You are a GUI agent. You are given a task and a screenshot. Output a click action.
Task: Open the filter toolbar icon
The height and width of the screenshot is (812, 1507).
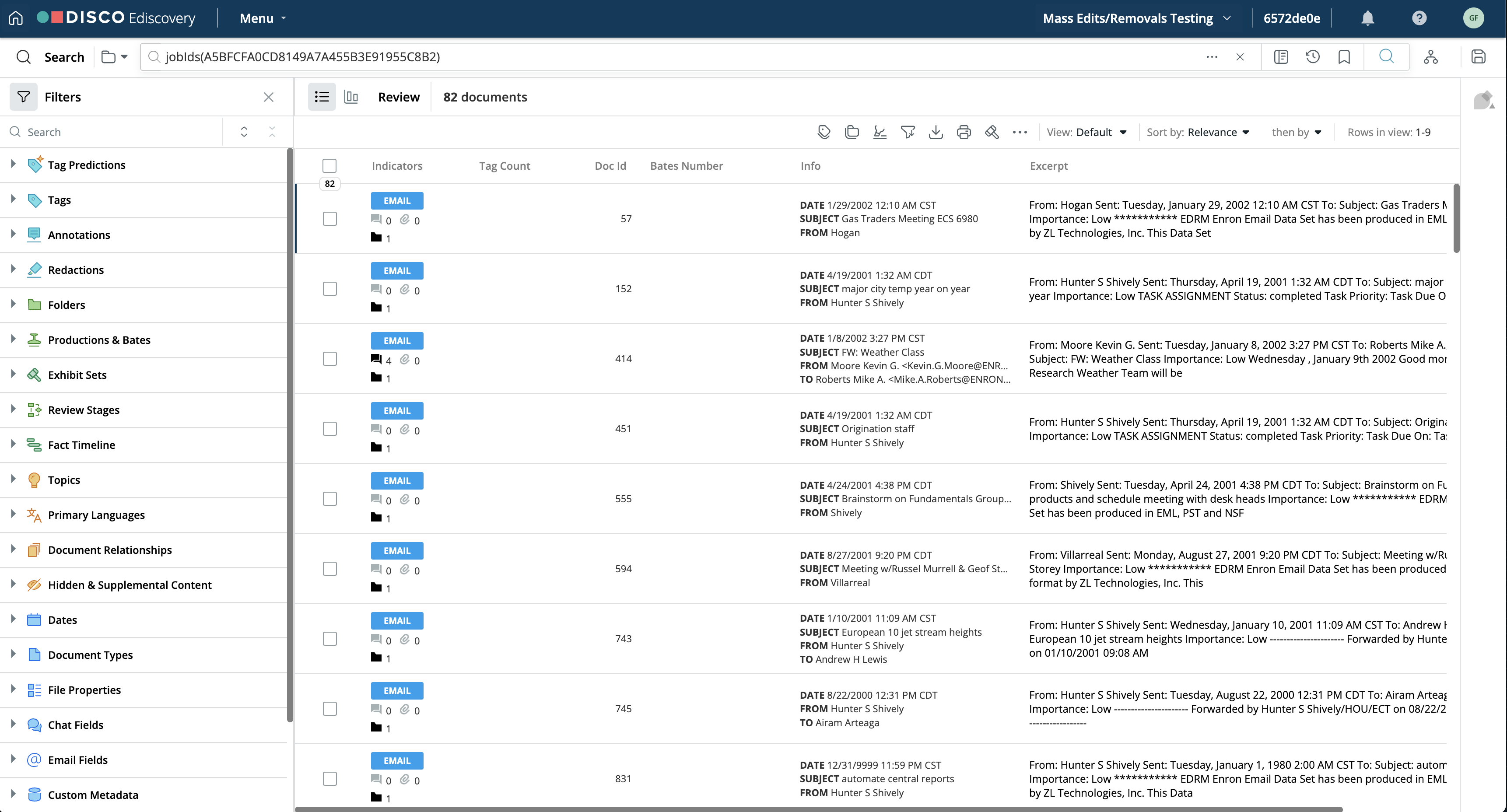[908, 132]
